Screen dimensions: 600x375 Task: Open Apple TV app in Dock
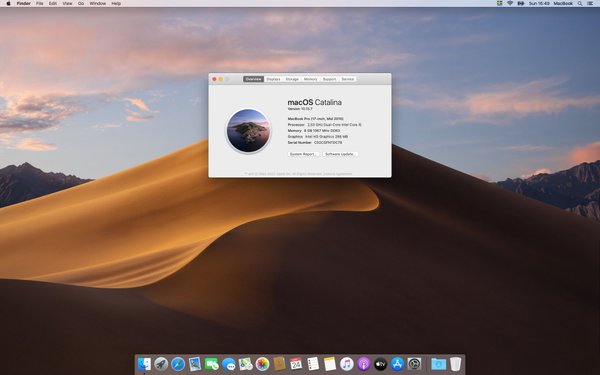pyautogui.click(x=380, y=364)
